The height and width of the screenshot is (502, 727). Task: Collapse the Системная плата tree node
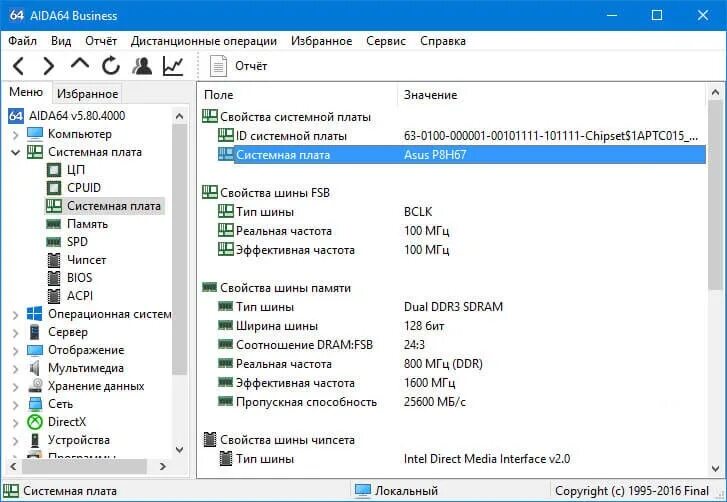point(16,152)
